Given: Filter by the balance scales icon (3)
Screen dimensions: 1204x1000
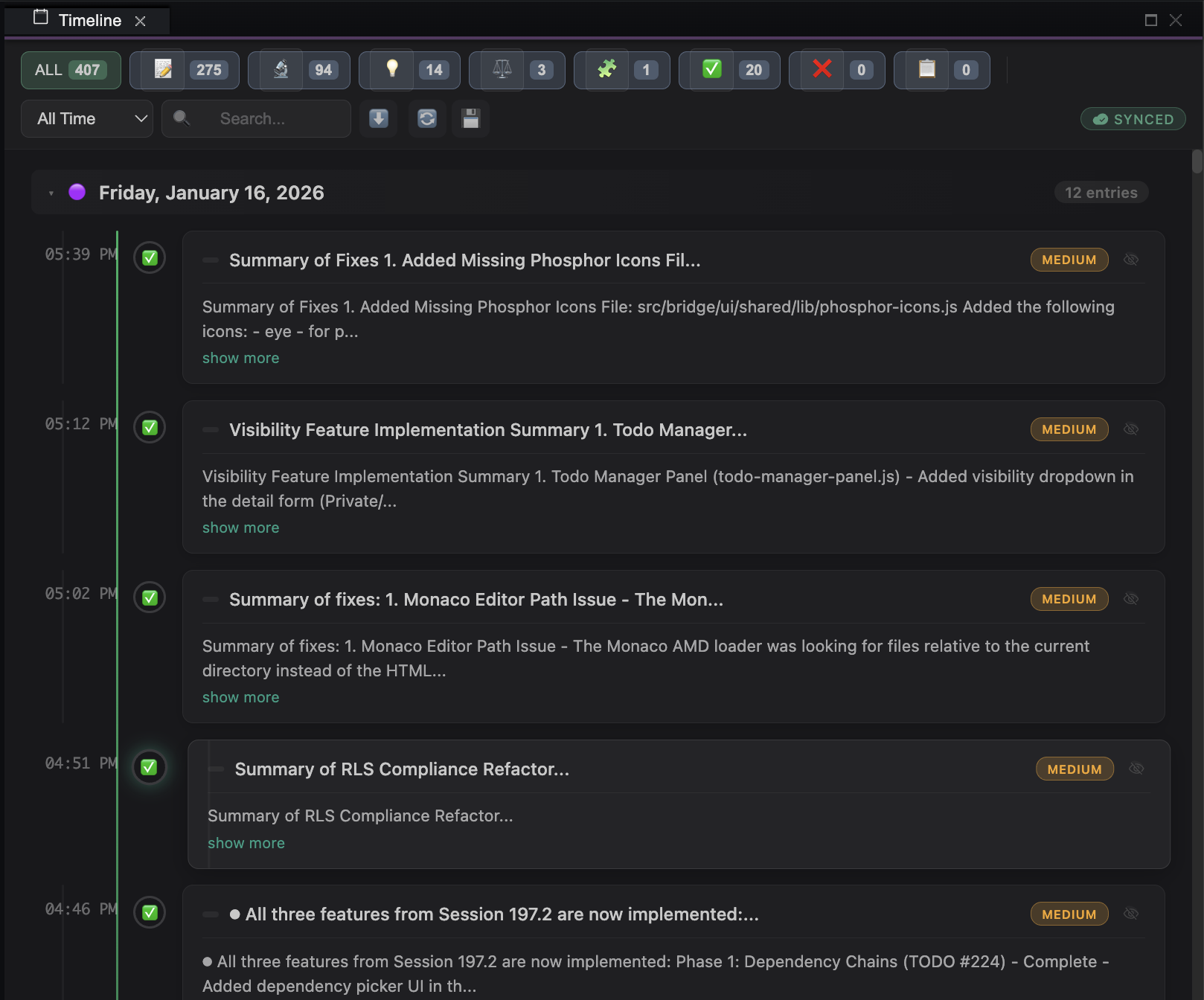Looking at the screenshot, I should pos(516,70).
